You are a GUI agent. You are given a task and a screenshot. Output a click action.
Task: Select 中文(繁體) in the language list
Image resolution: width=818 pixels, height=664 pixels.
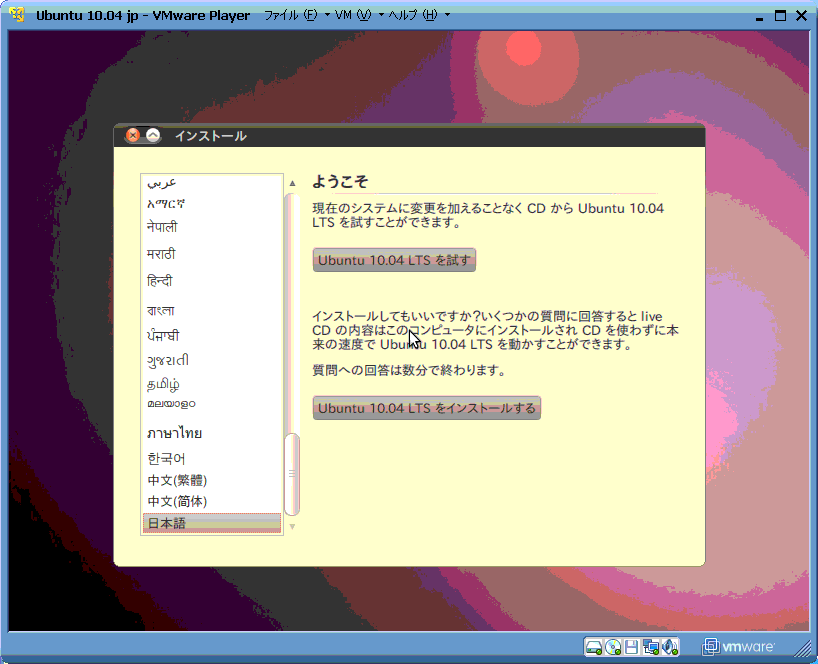[x=212, y=480]
